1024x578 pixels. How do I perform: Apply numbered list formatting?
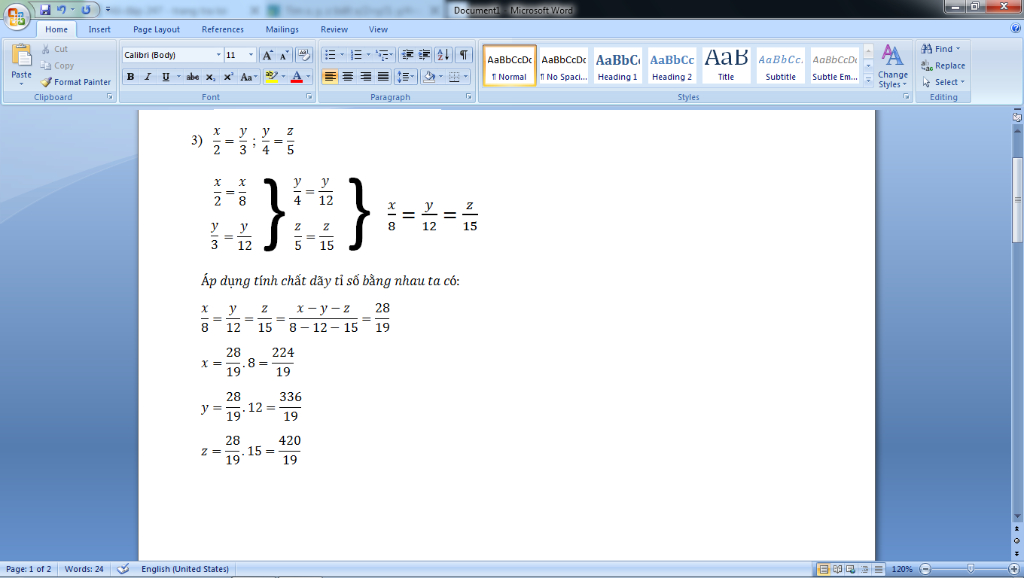point(356,56)
